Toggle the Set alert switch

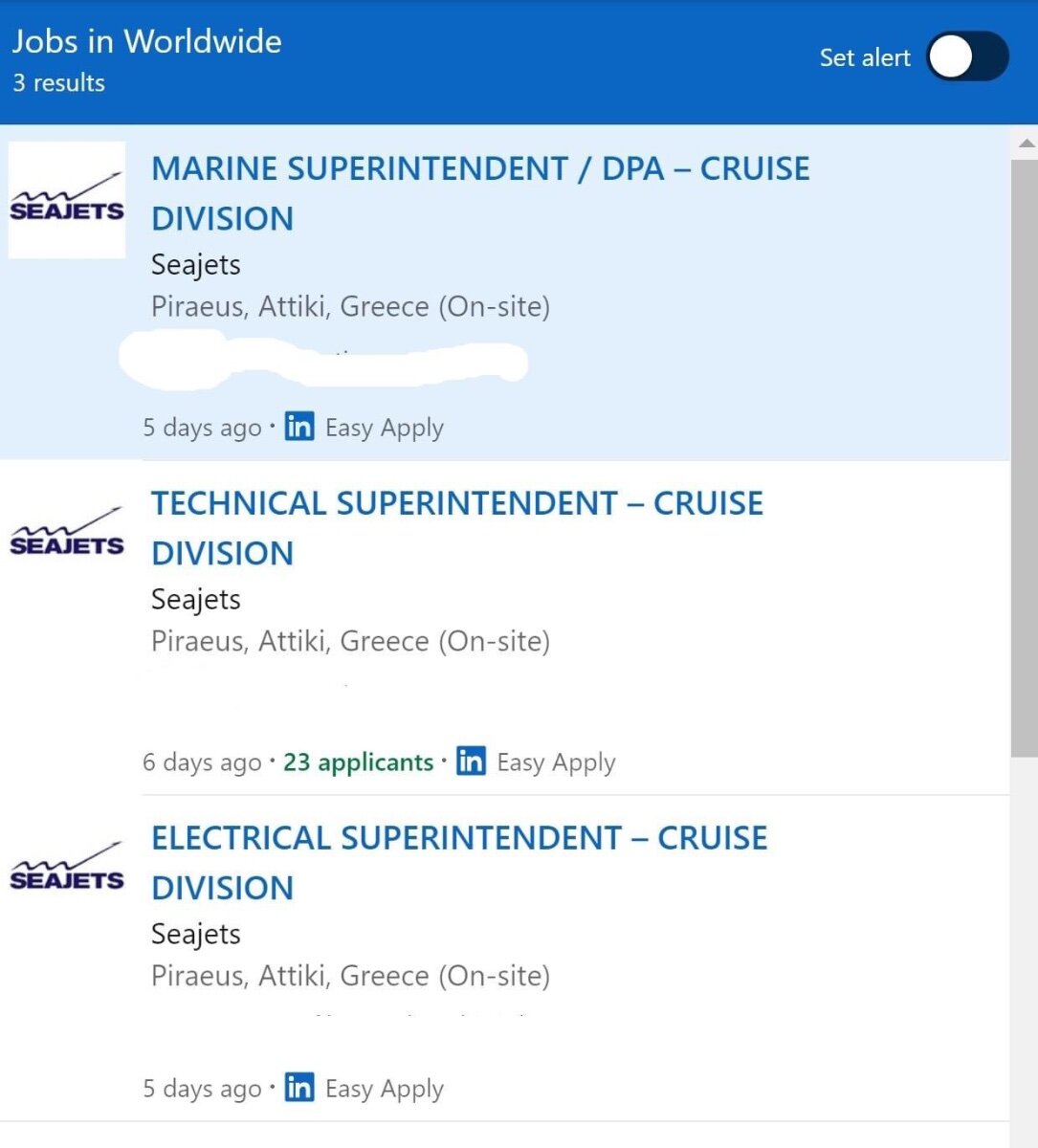(967, 57)
